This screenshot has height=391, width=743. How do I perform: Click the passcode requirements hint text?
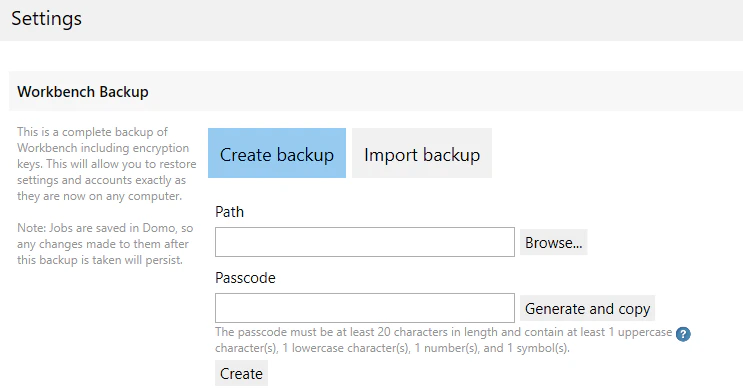tap(444, 340)
